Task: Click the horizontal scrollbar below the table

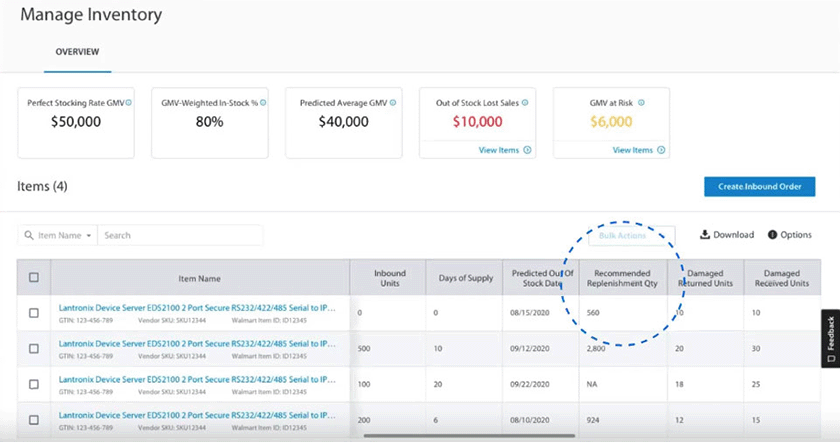Action: coord(469,436)
